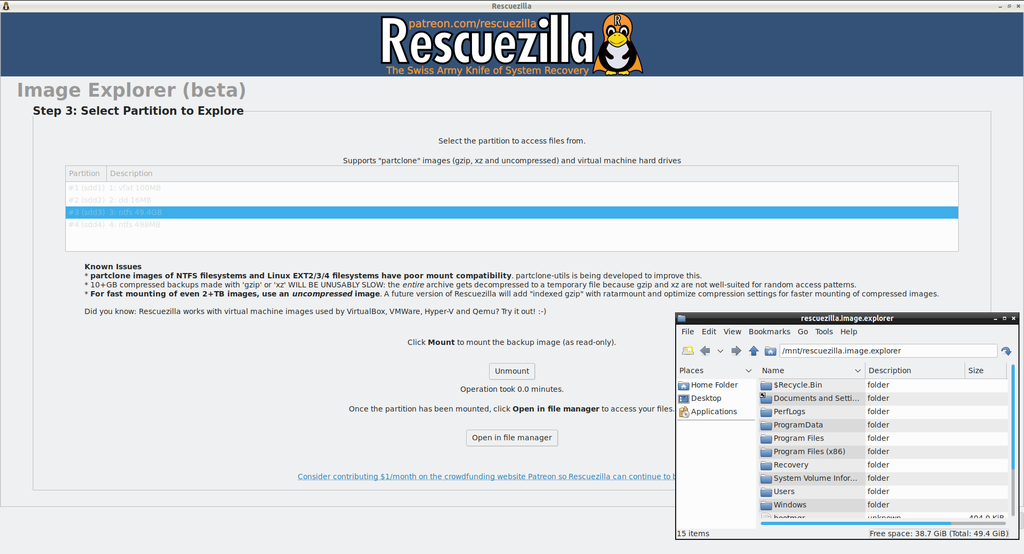Open the Go menu
The image size is (1024, 554).
(x=803, y=332)
